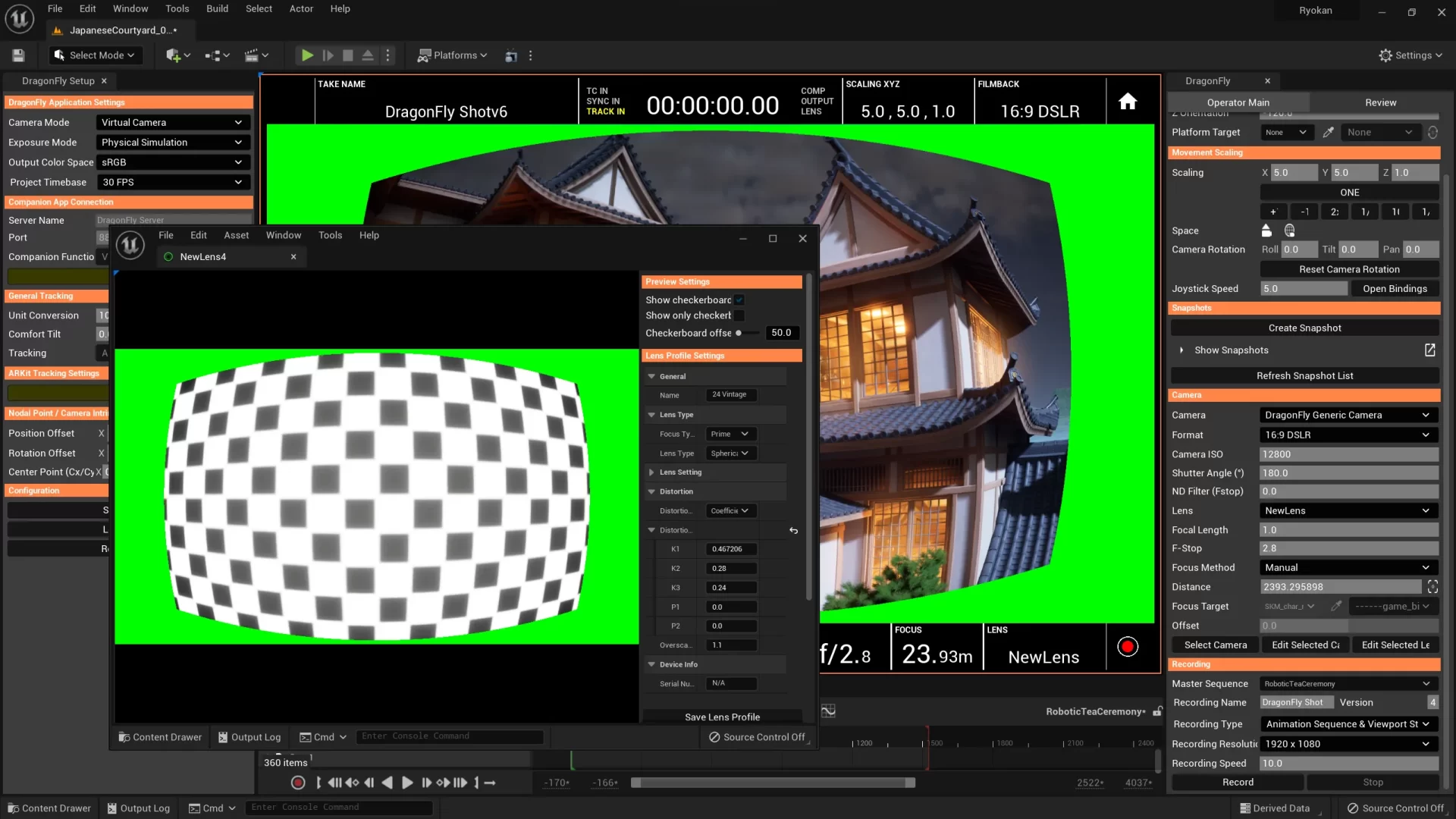Click the eyedropper next to Platform Target
The image size is (1456, 819).
pos(1329,132)
